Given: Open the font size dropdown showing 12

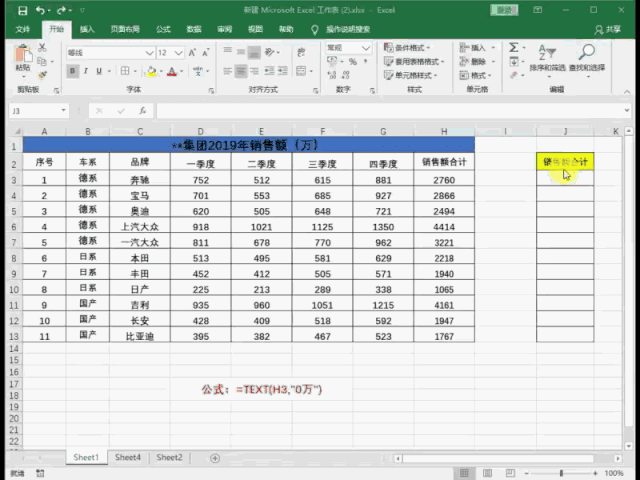Looking at the screenshot, I should click(x=178, y=53).
